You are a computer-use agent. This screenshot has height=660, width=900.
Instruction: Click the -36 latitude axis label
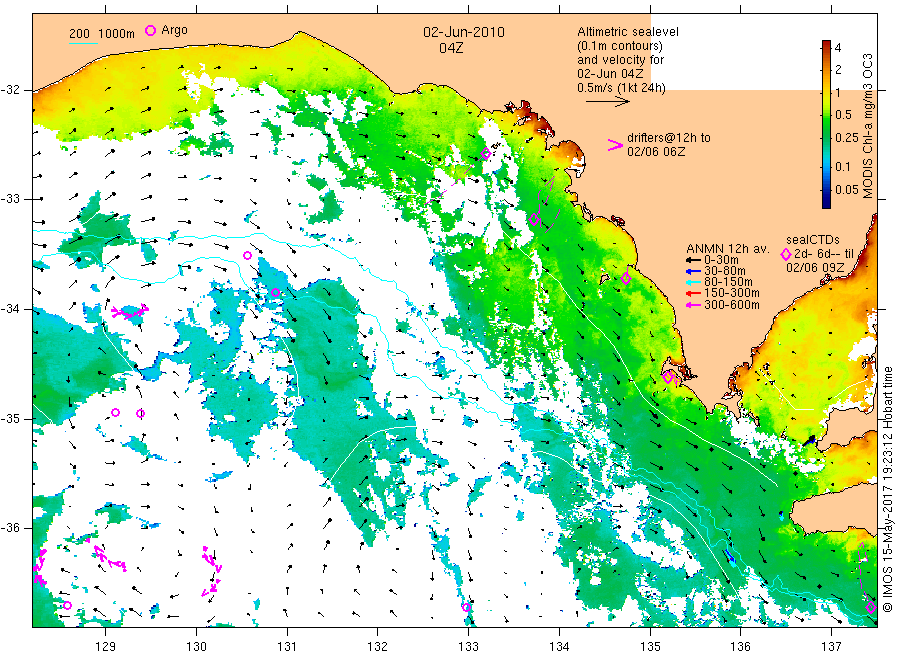(x=10, y=527)
